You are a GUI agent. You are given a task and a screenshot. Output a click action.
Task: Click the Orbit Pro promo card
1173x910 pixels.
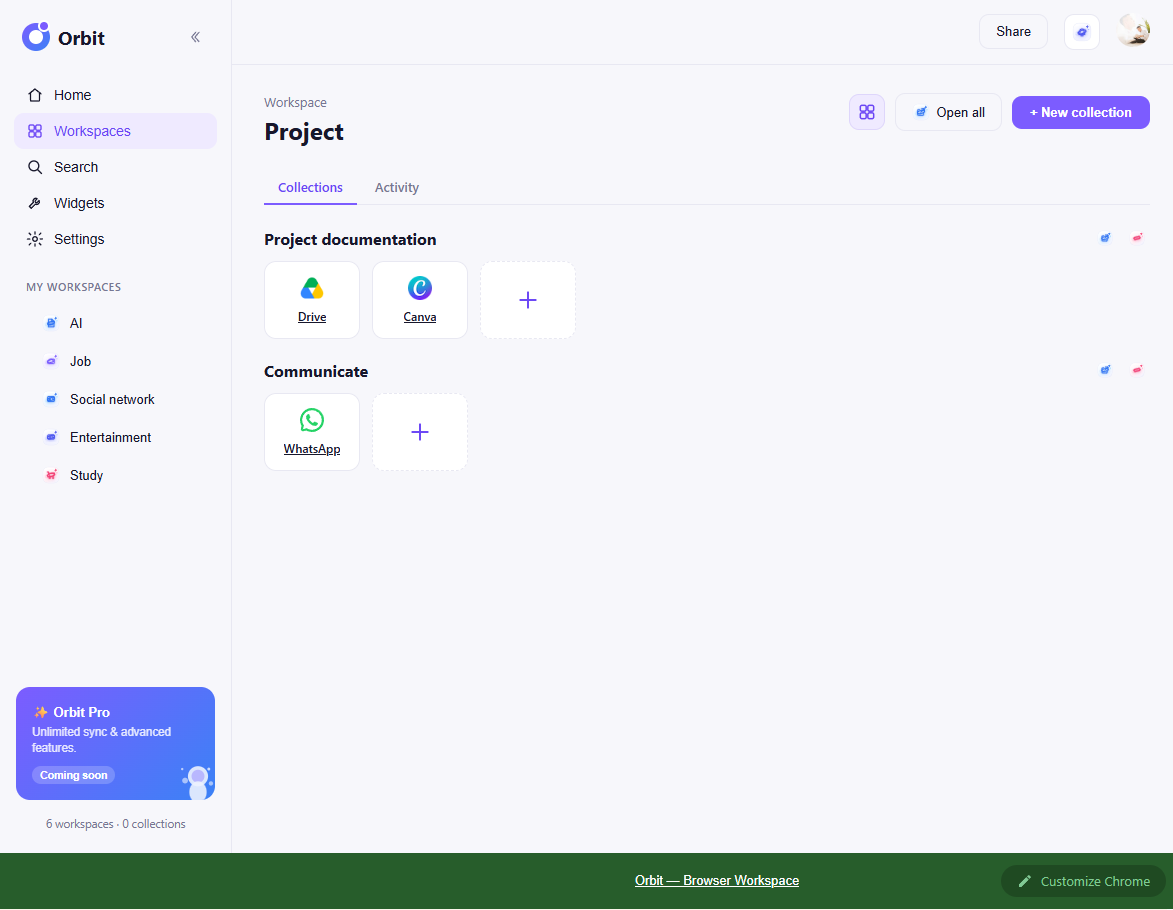115,743
